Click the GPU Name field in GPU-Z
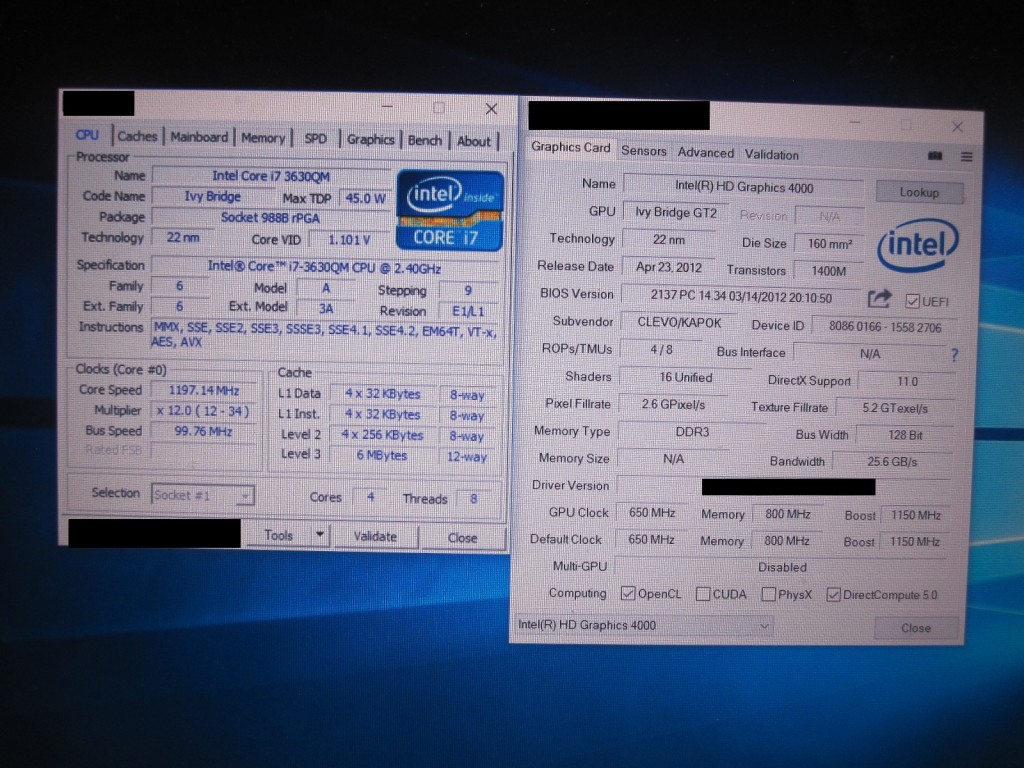Viewport: 1024px width, 768px height. pos(744,187)
